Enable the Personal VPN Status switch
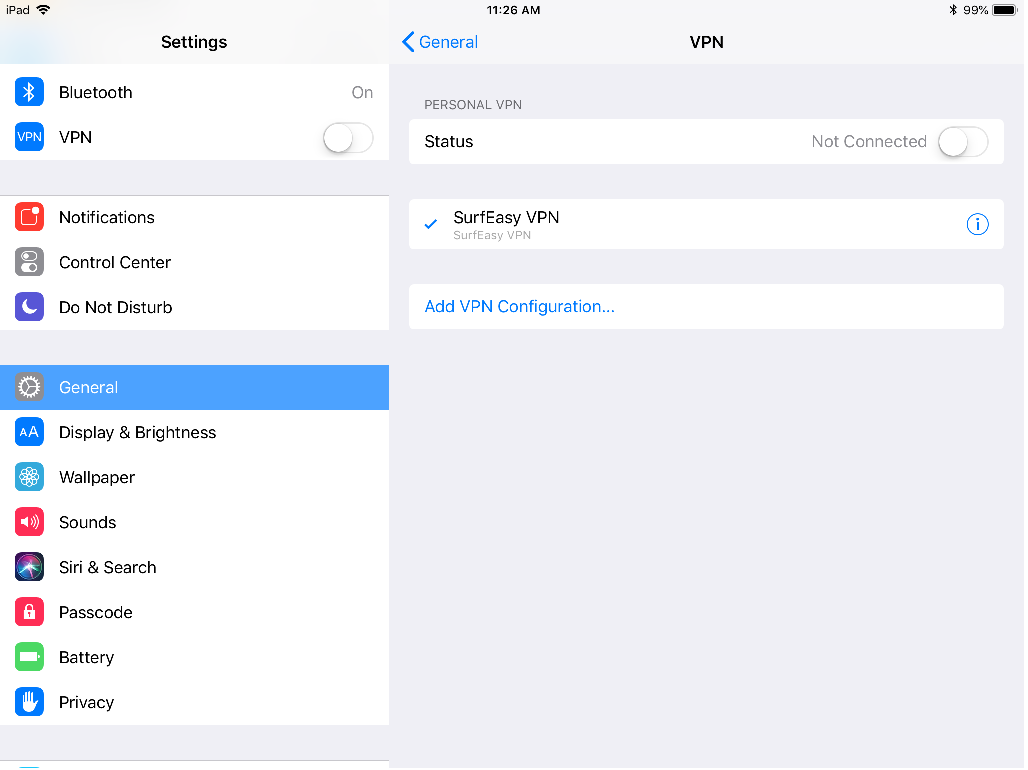 click(x=962, y=142)
